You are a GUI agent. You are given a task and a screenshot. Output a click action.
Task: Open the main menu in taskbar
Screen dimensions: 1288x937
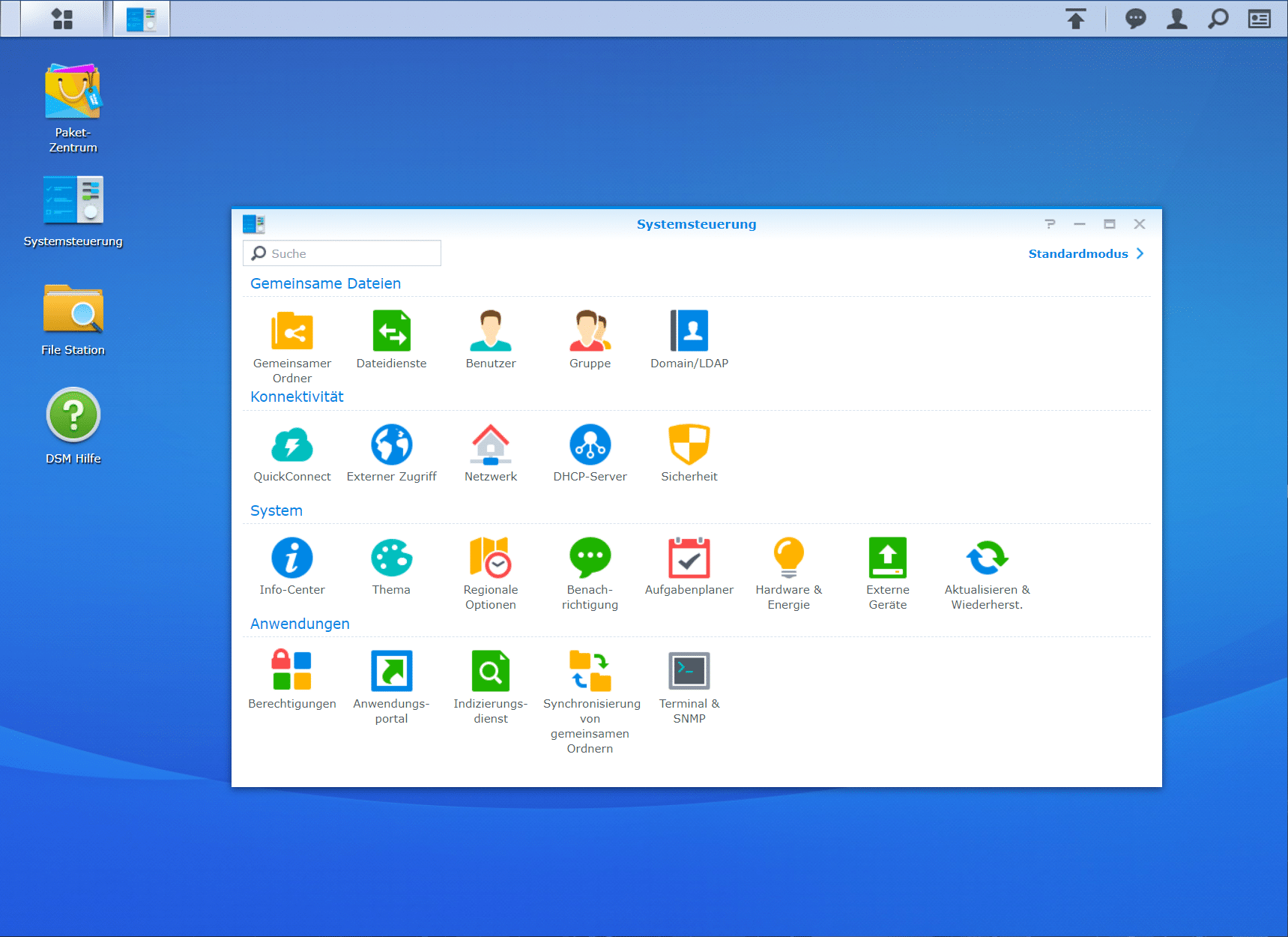click(x=62, y=19)
